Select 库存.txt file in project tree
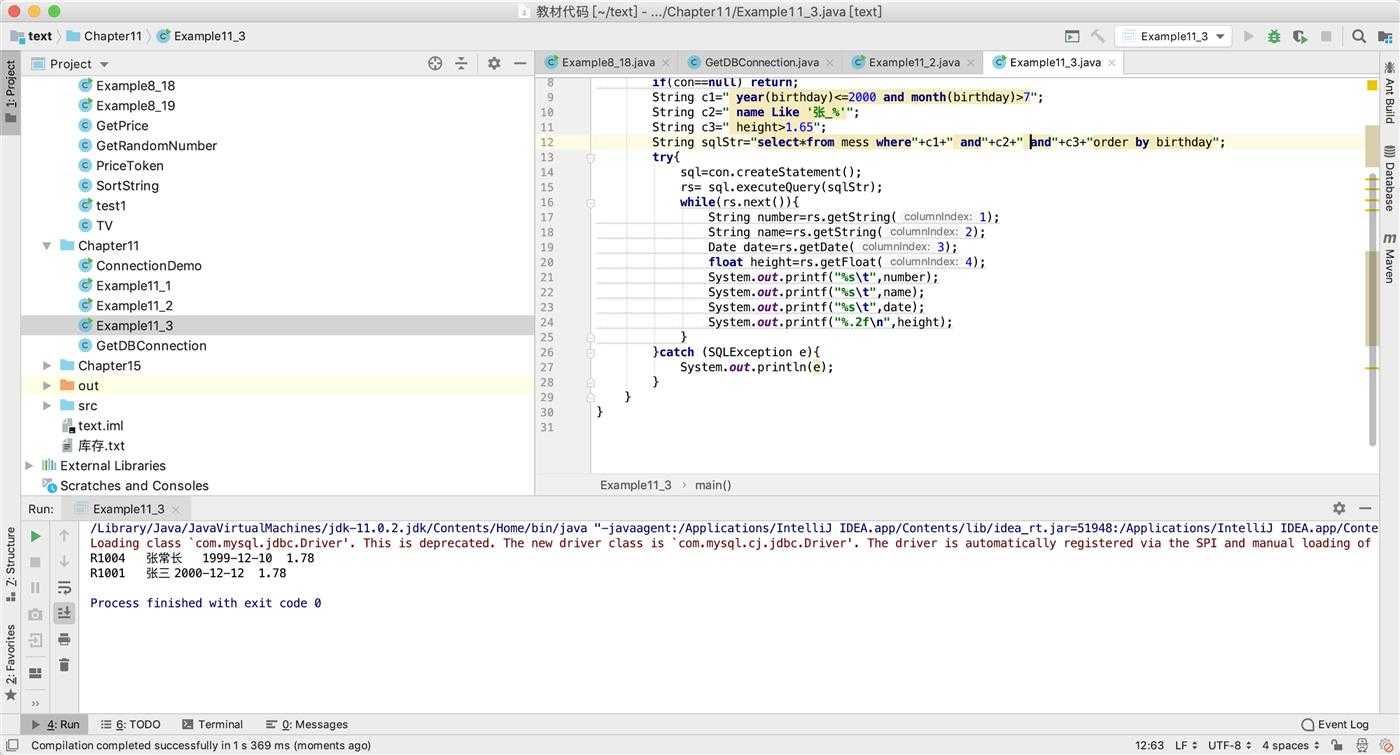 101,445
